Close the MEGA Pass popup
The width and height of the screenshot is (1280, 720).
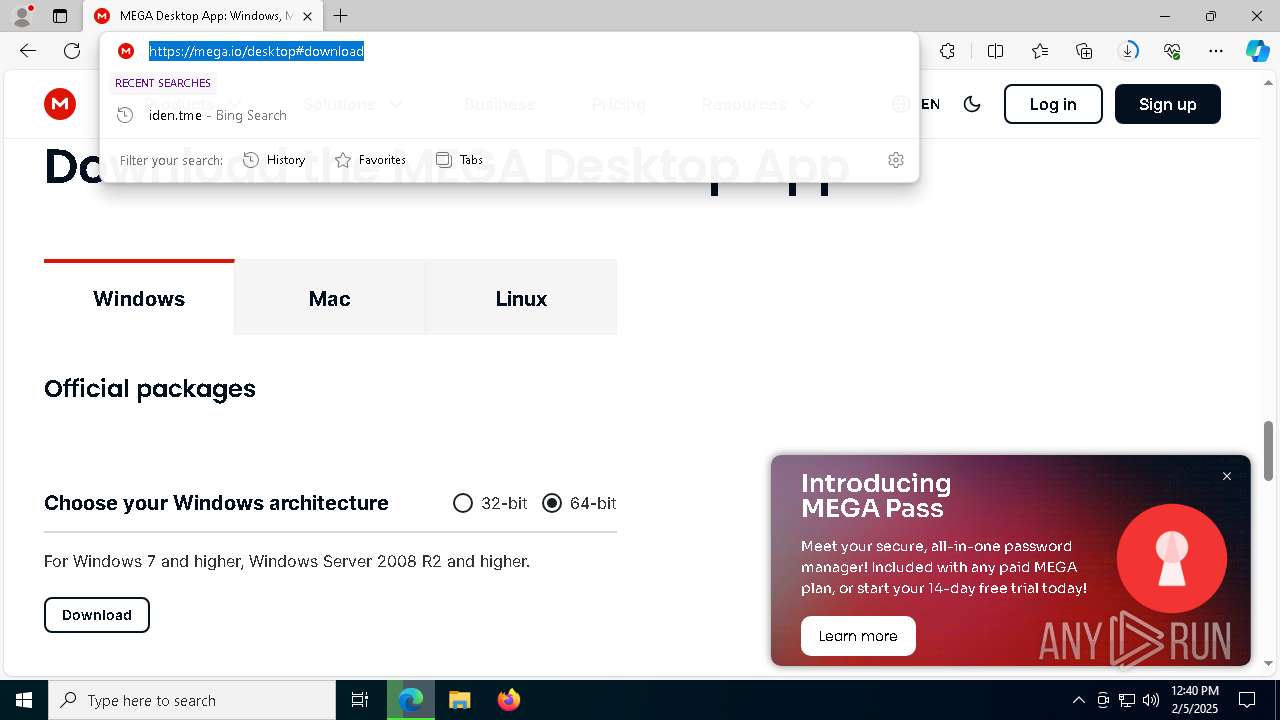[x=1227, y=476]
